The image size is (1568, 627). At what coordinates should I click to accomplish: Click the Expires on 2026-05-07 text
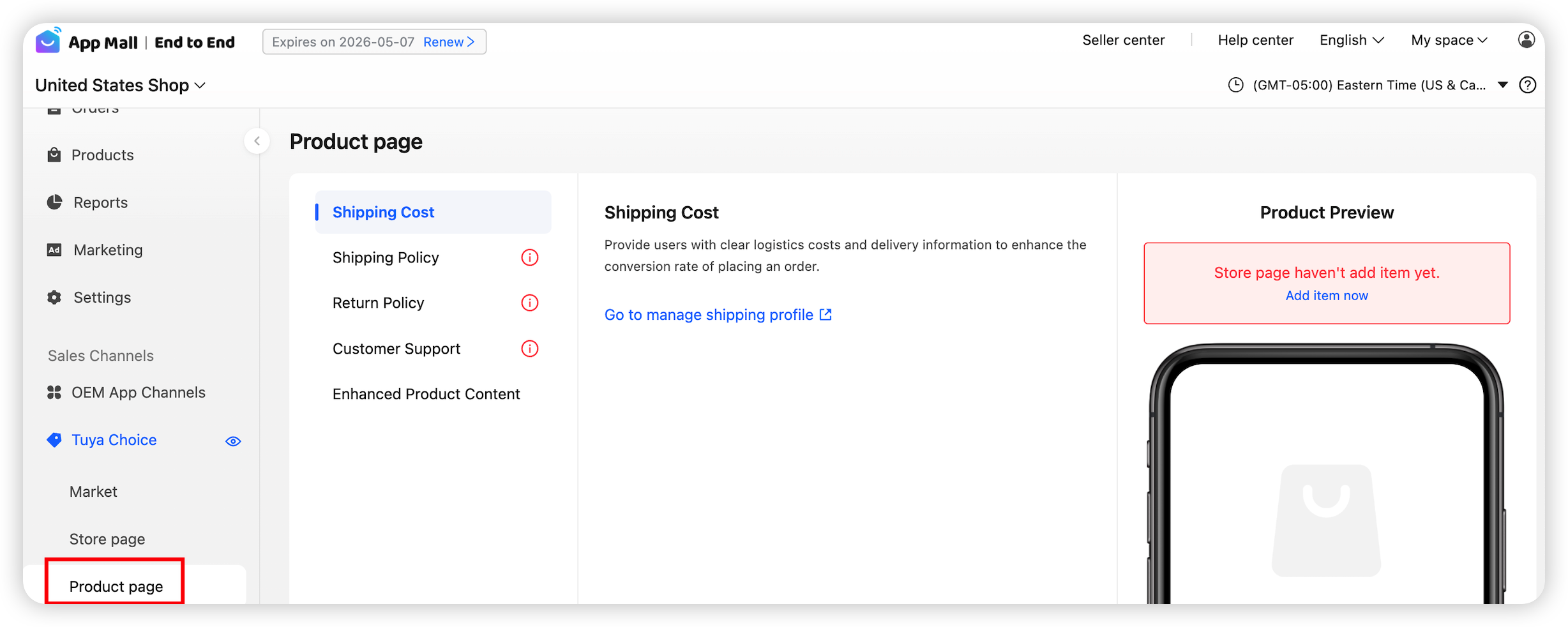click(343, 42)
